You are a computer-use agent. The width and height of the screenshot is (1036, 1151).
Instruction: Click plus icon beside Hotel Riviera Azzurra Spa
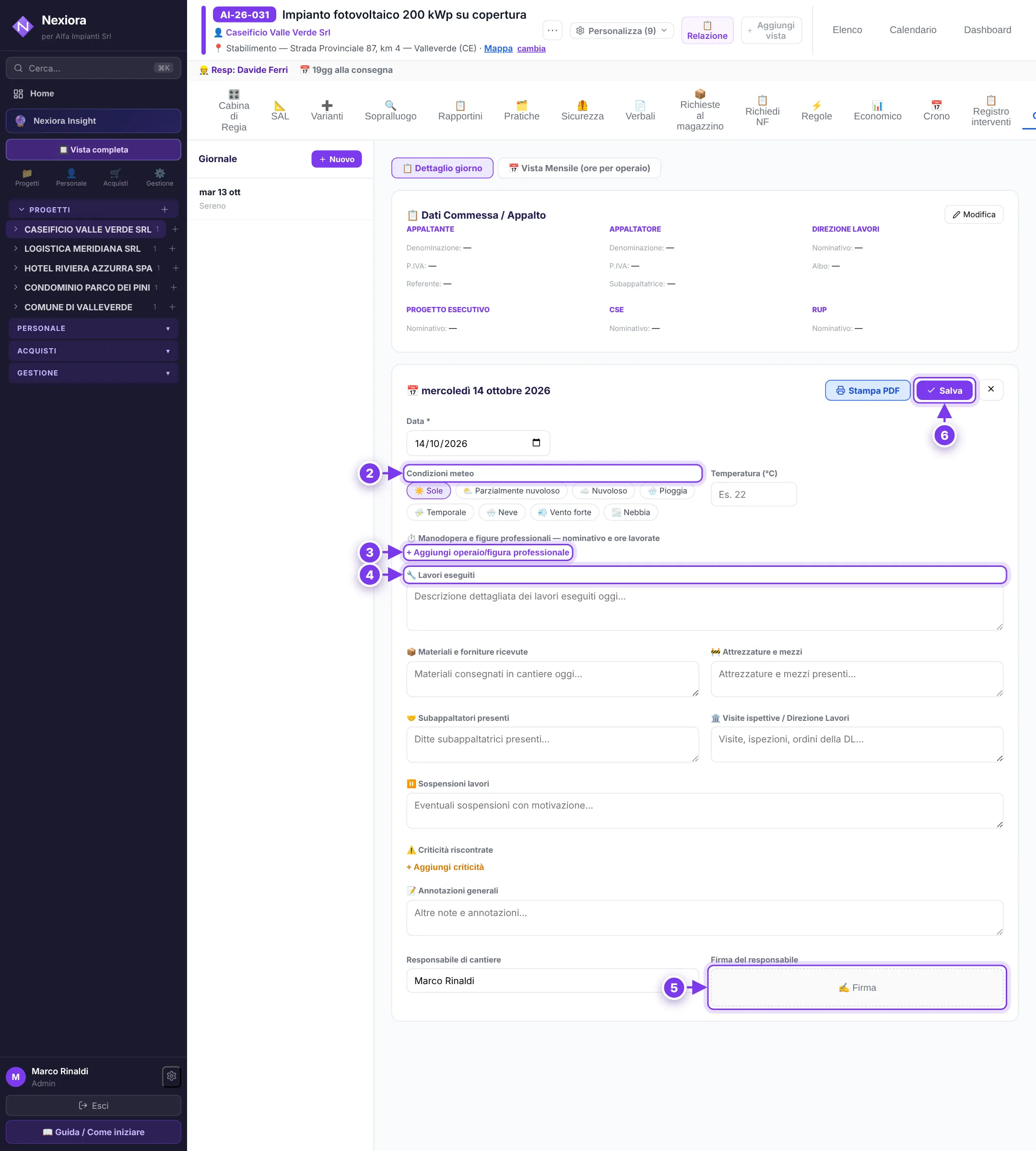point(176,268)
